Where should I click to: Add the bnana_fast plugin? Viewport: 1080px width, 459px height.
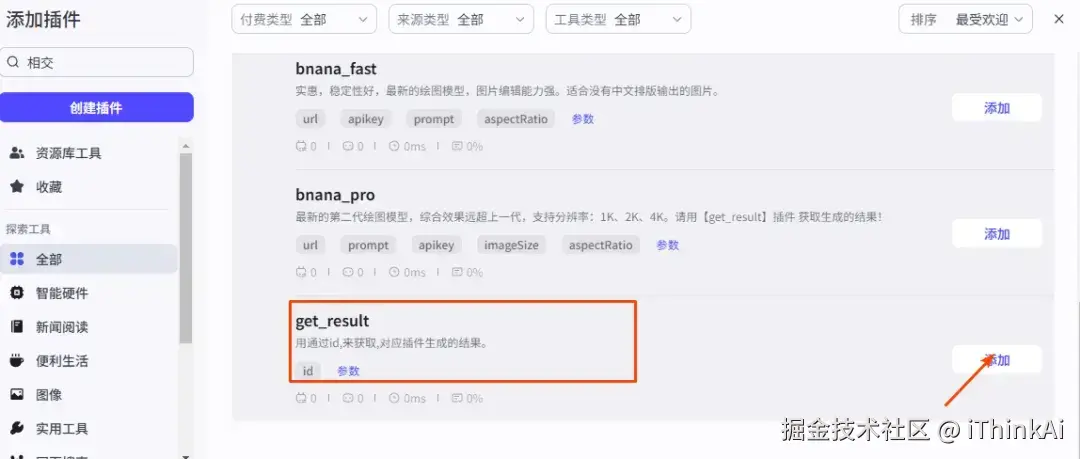[x=997, y=108]
